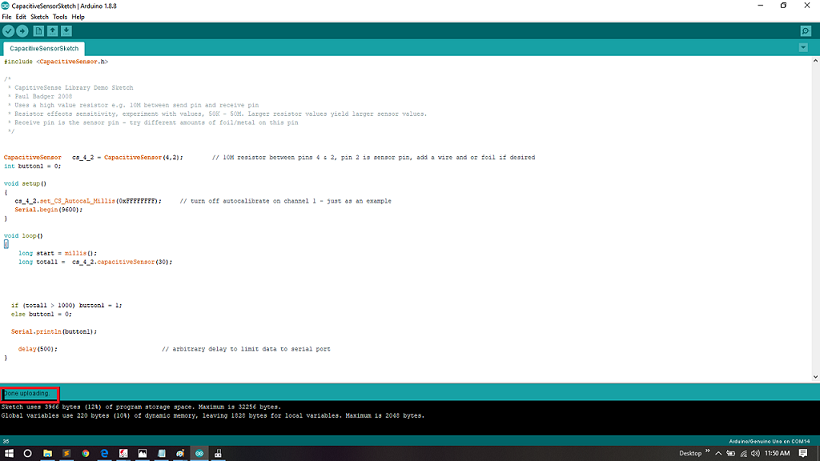820x461 pixels.
Task: Open the Serial Monitor magnifier icon
Action: pos(805,31)
